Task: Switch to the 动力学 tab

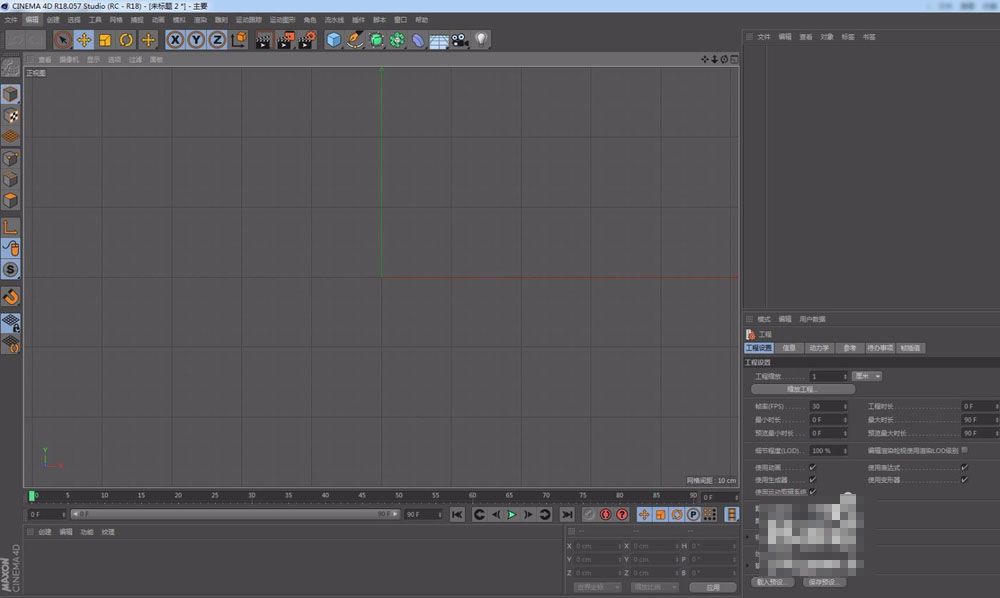Action: [819, 348]
